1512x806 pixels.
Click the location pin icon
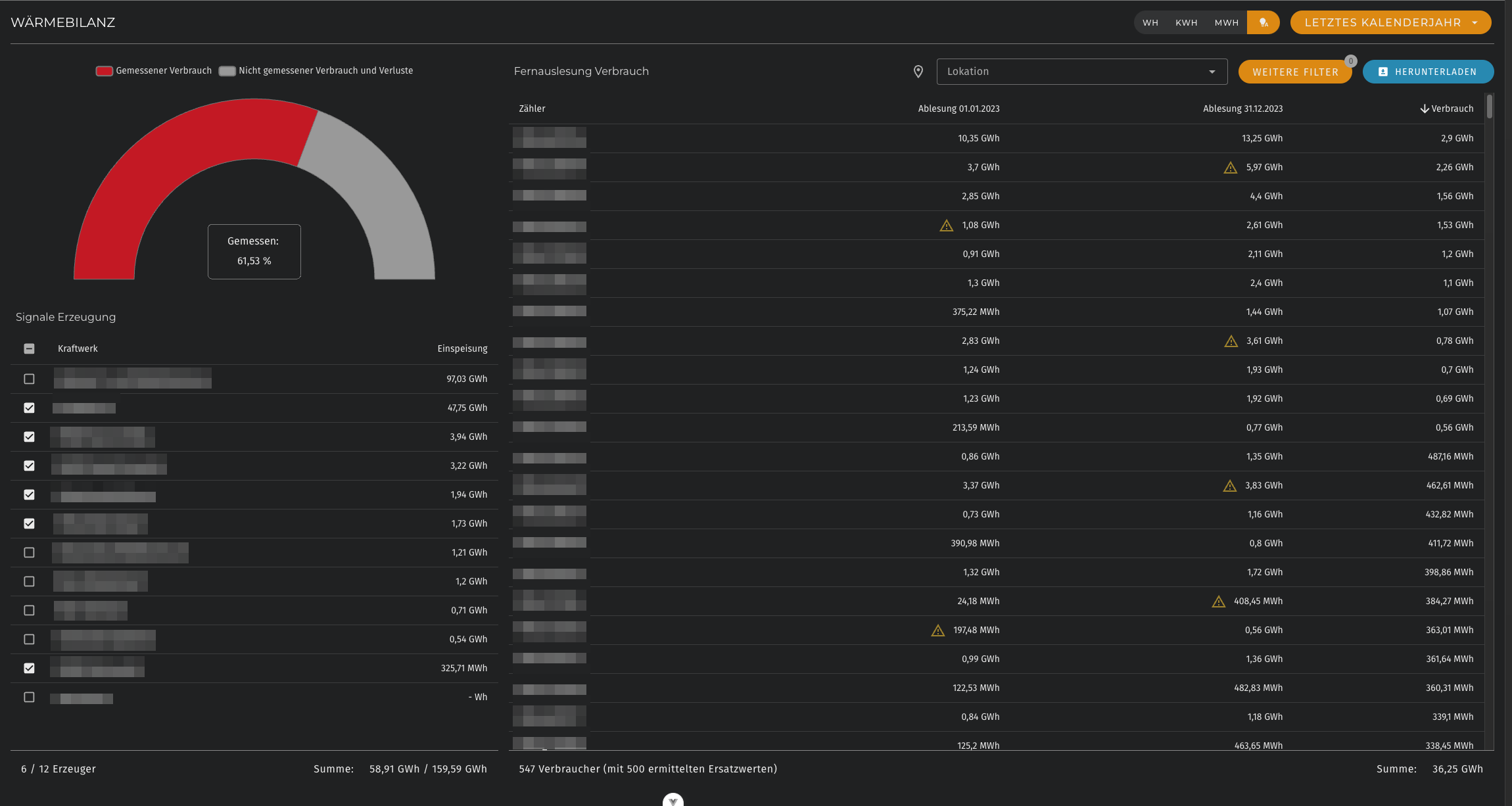918,72
